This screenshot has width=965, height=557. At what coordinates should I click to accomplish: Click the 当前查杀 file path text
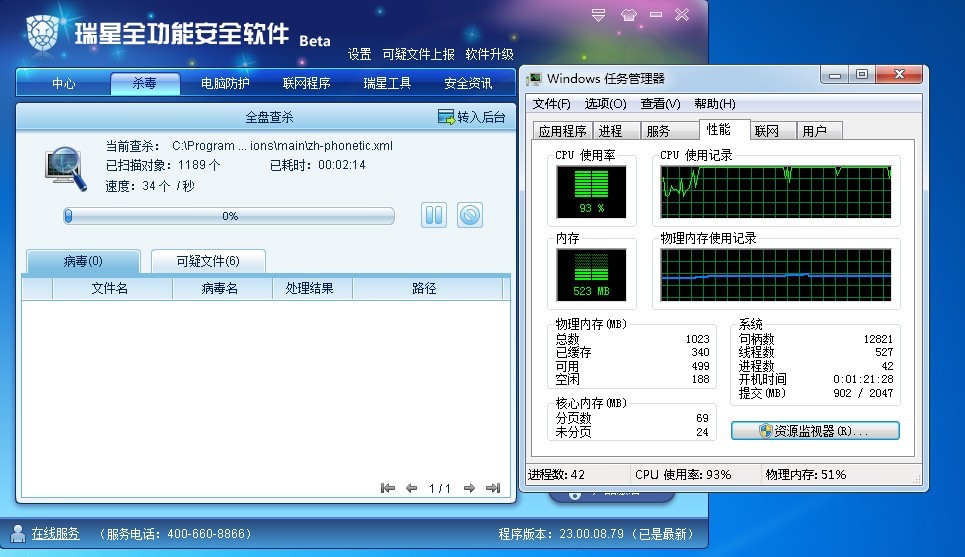[x=282, y=146]
